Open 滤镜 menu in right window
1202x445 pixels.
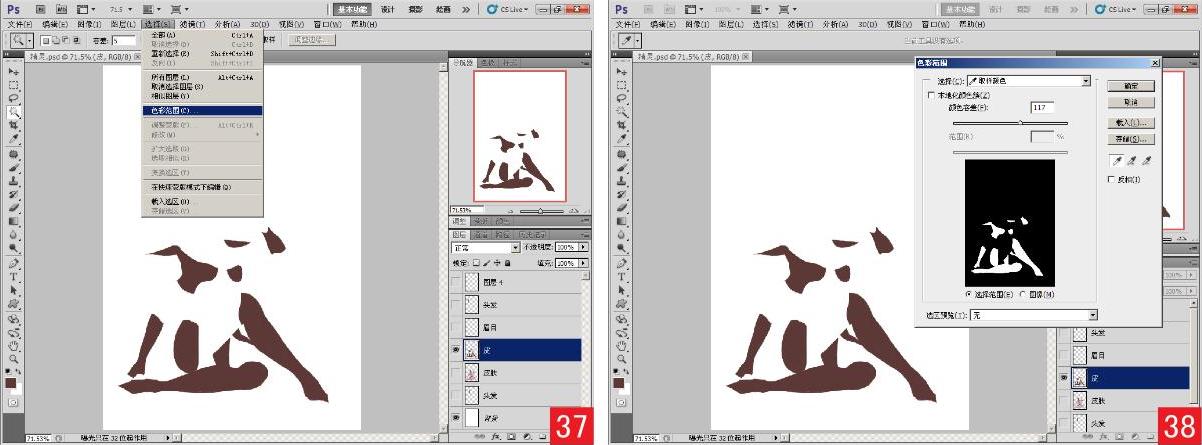click(x=799, y=22)
